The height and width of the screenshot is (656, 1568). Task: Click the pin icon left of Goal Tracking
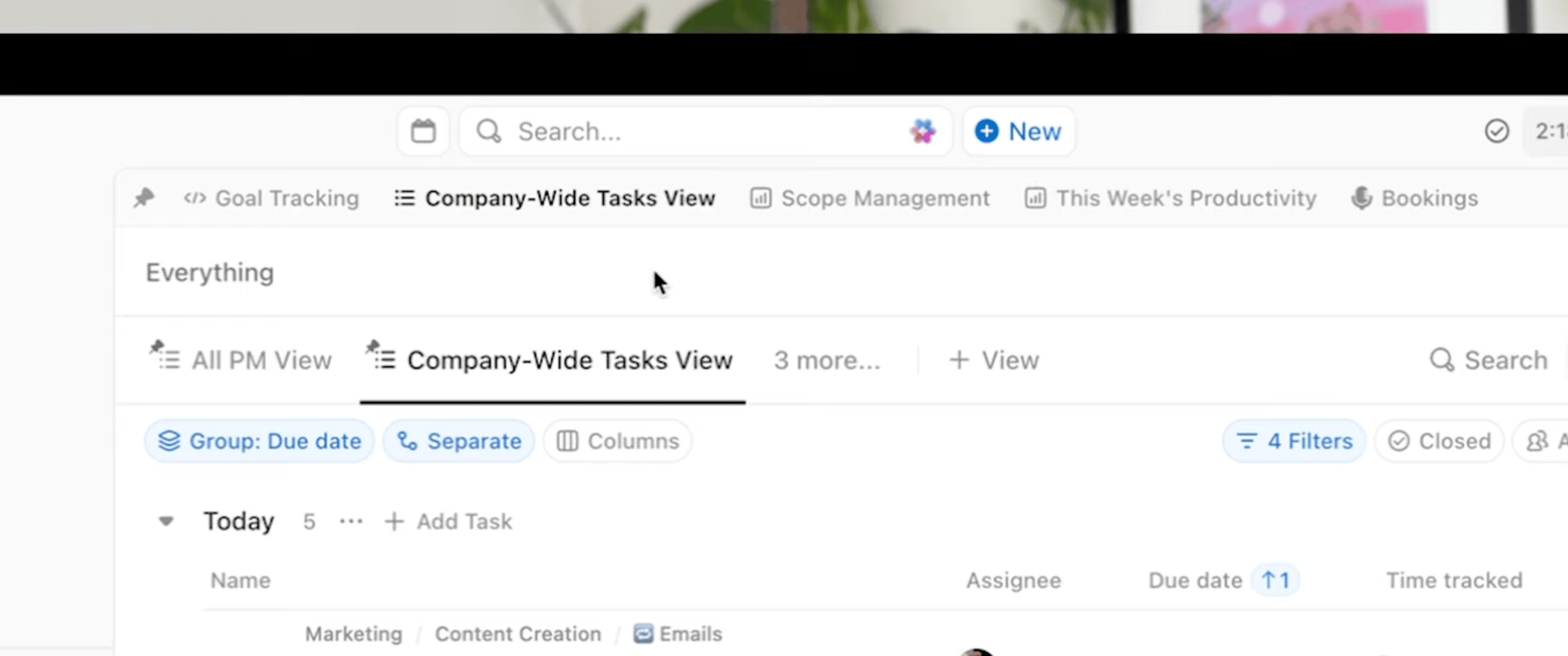coord(144,198)
